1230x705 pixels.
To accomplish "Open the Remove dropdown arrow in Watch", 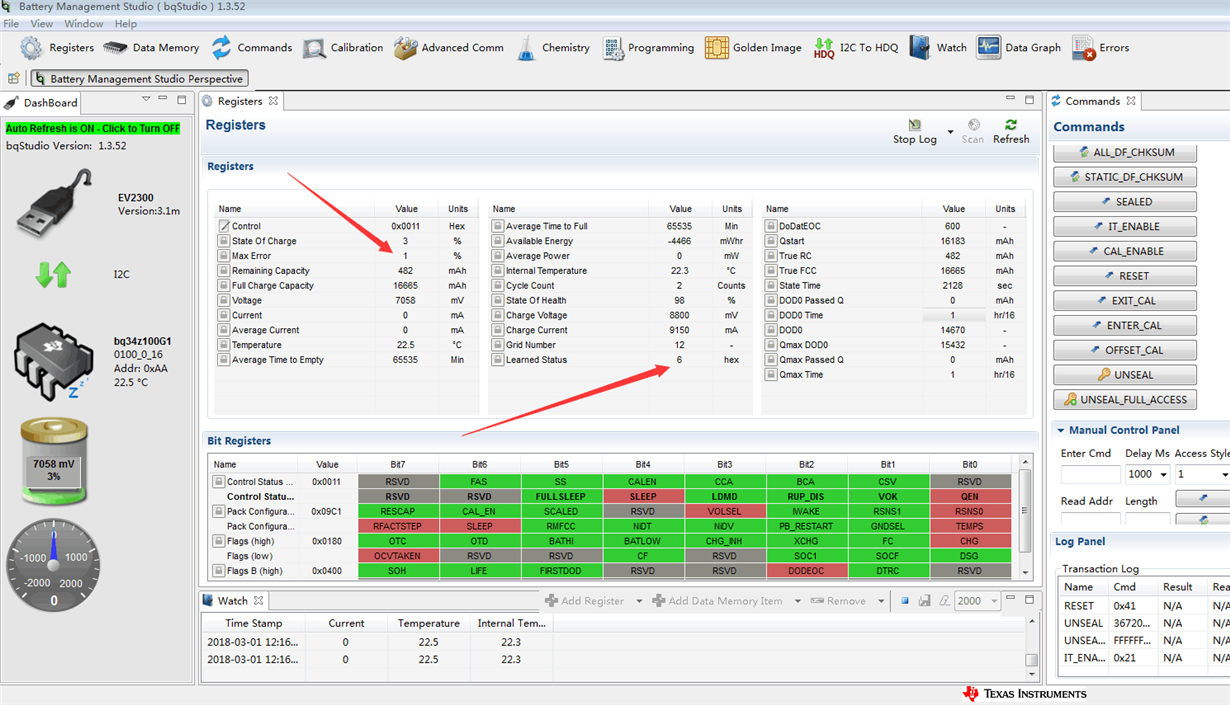I will 881,601.
